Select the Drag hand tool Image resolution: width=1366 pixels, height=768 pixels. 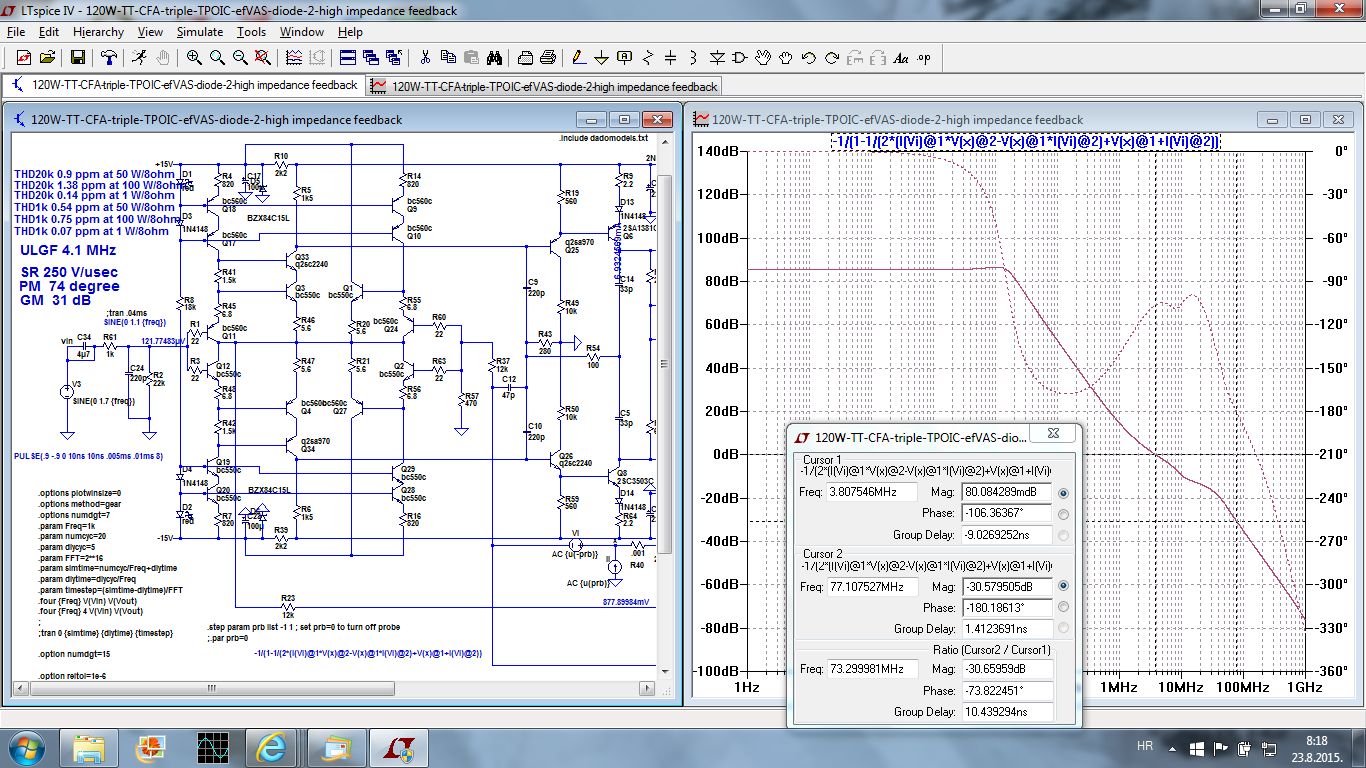(786, 57)
